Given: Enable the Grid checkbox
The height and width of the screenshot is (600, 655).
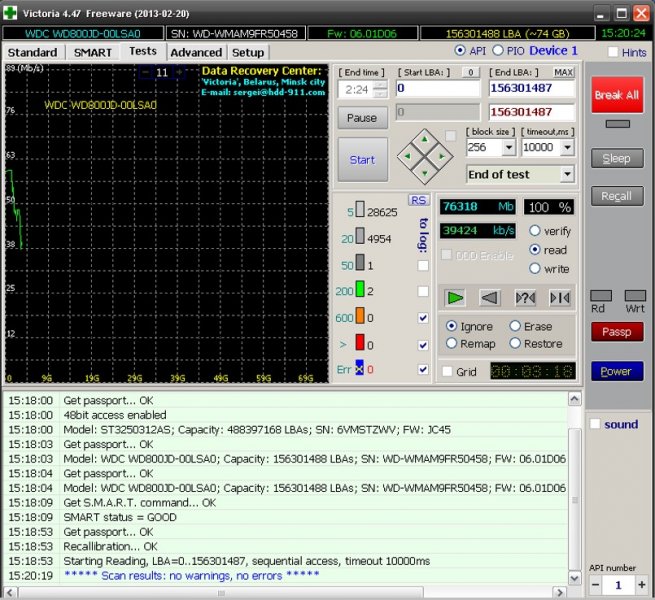Looking at the screenshot, I should point(447,371).
